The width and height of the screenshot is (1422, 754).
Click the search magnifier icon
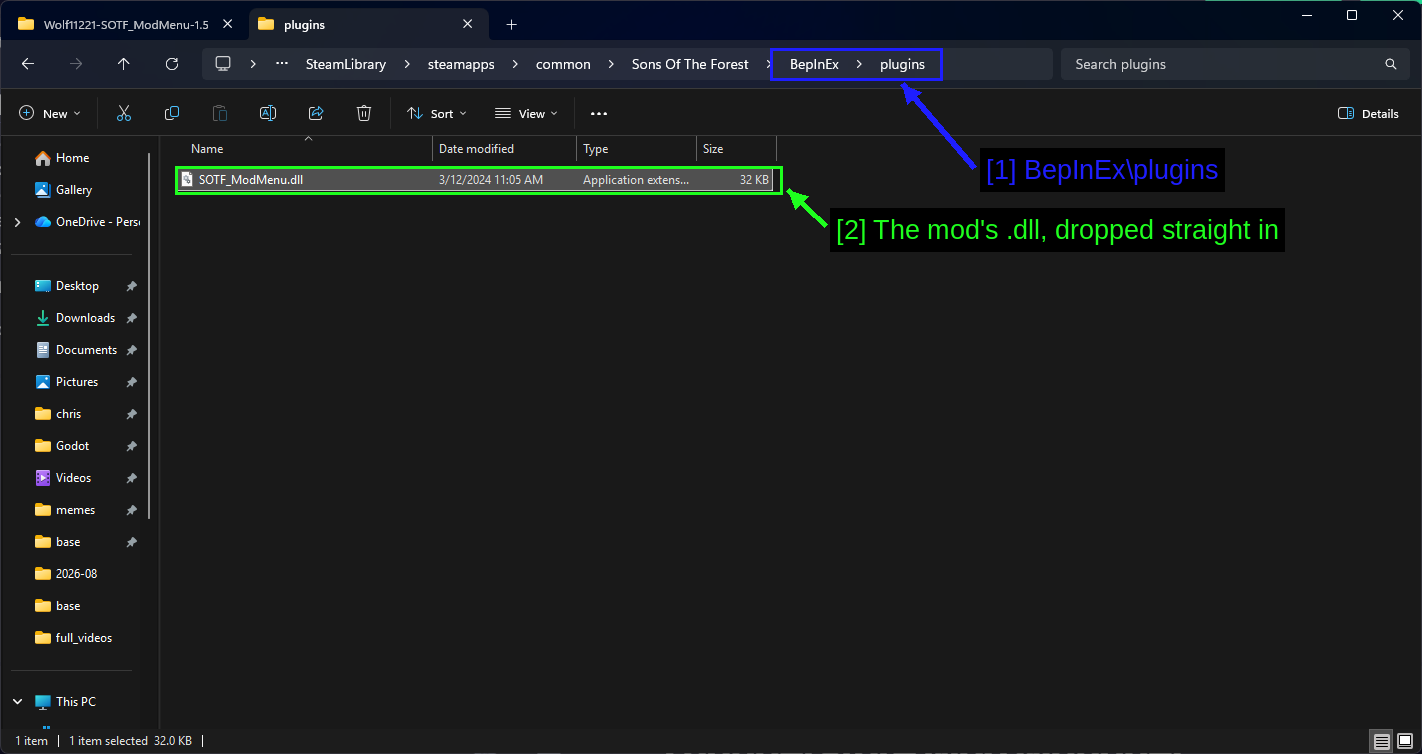pos(1391,64)
